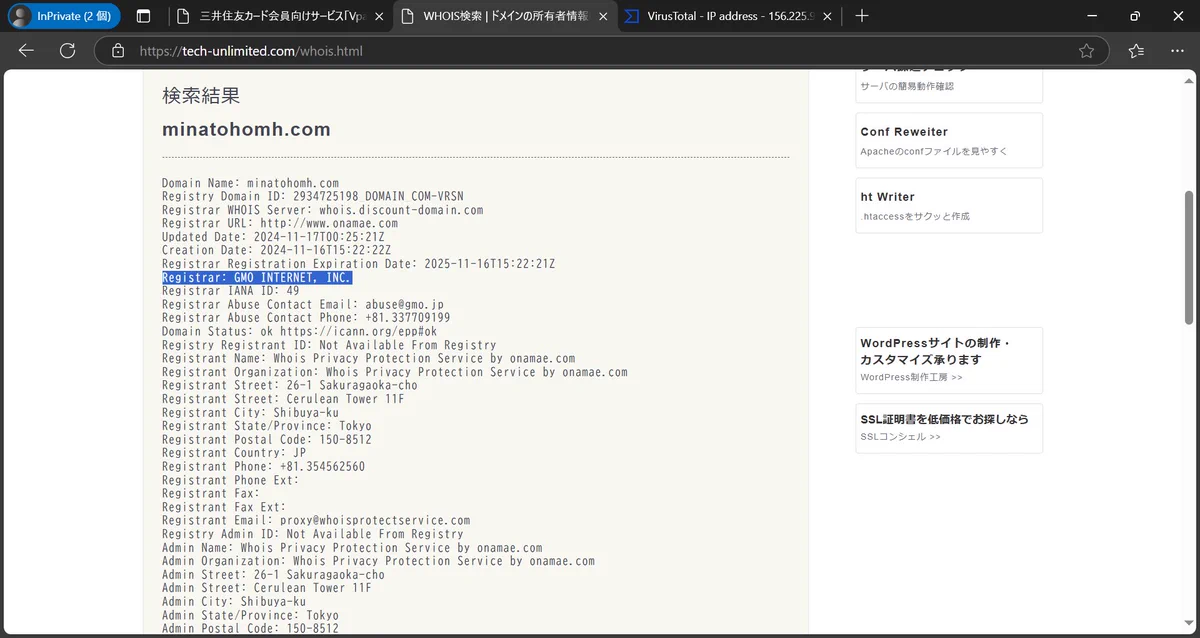Click the Creation Date 2024-11-16 line
Viewport: 1200px width, 638px height.
coord(276,251)
